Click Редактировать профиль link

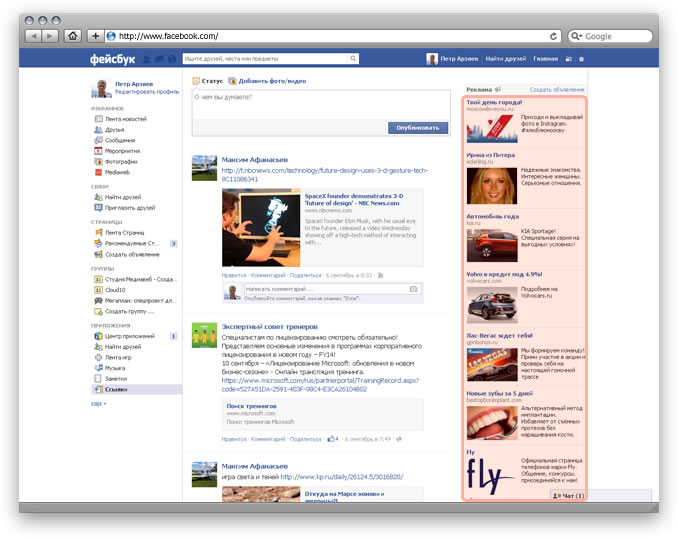click(147, 92)
